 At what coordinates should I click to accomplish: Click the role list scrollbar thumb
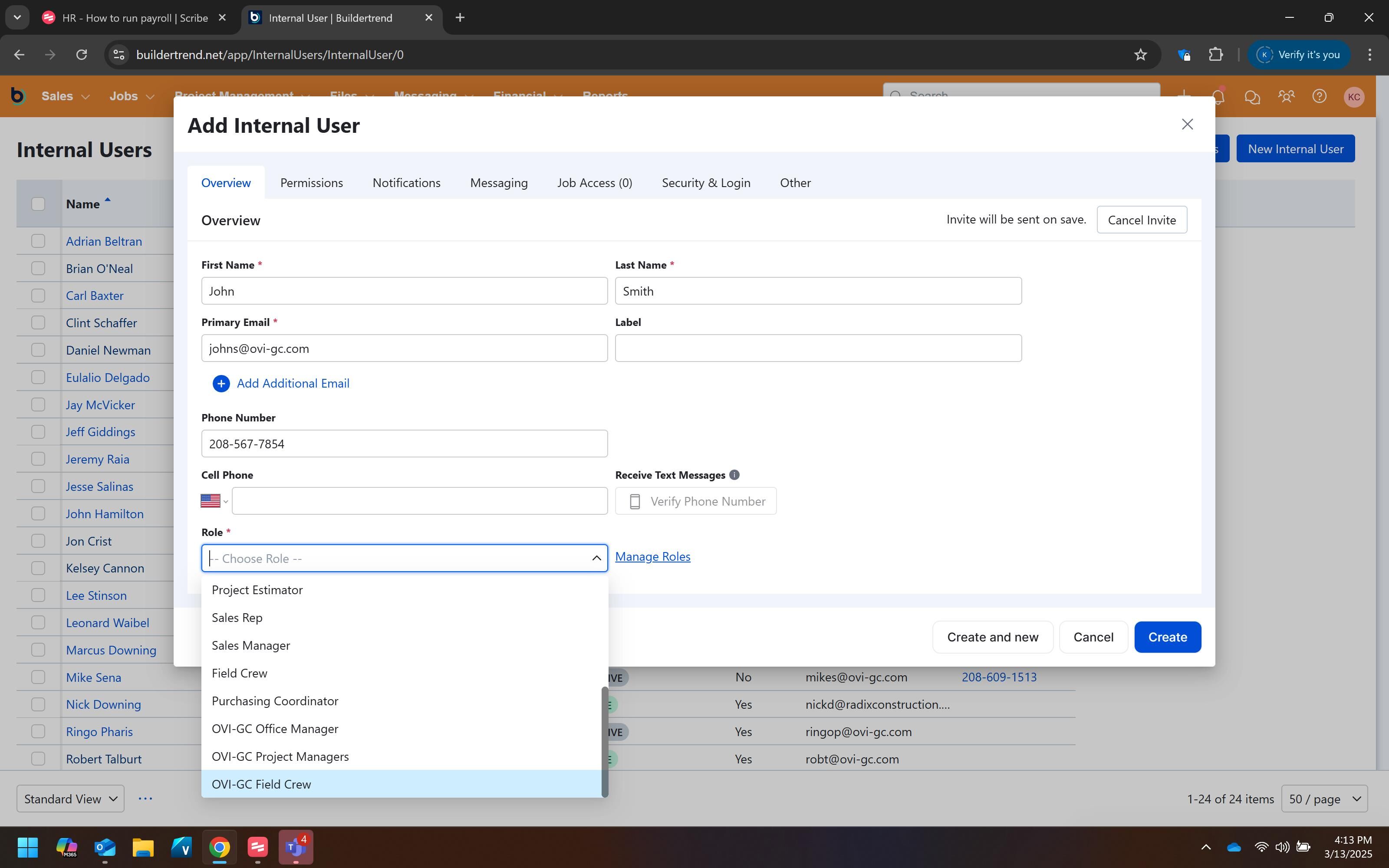pyautogui.click(x=604, y=742)
